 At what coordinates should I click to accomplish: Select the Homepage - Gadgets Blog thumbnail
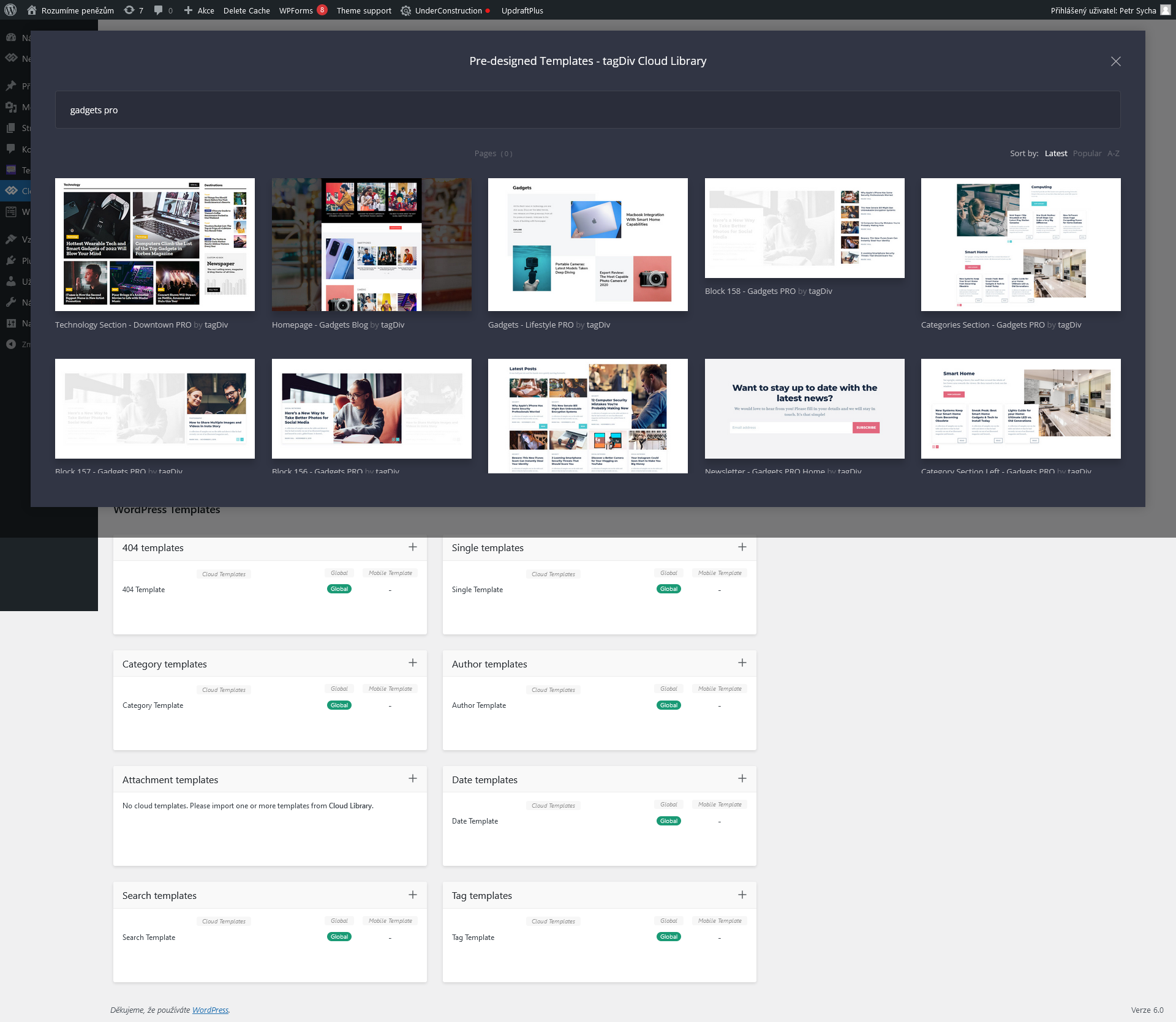coord(372,244)
